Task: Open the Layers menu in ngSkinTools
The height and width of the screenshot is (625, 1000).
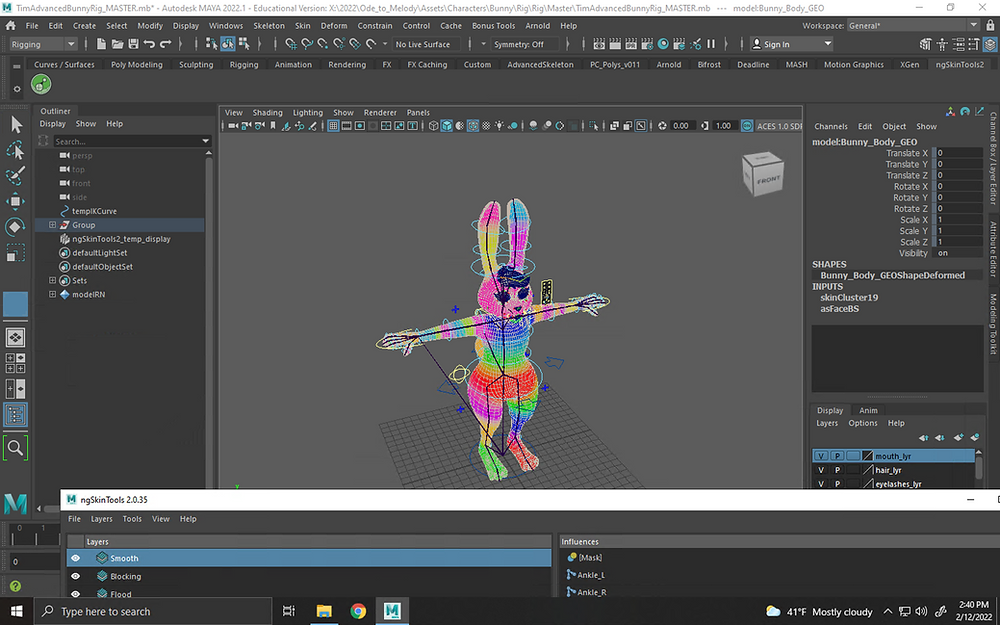Action: (x=101, y=518)
